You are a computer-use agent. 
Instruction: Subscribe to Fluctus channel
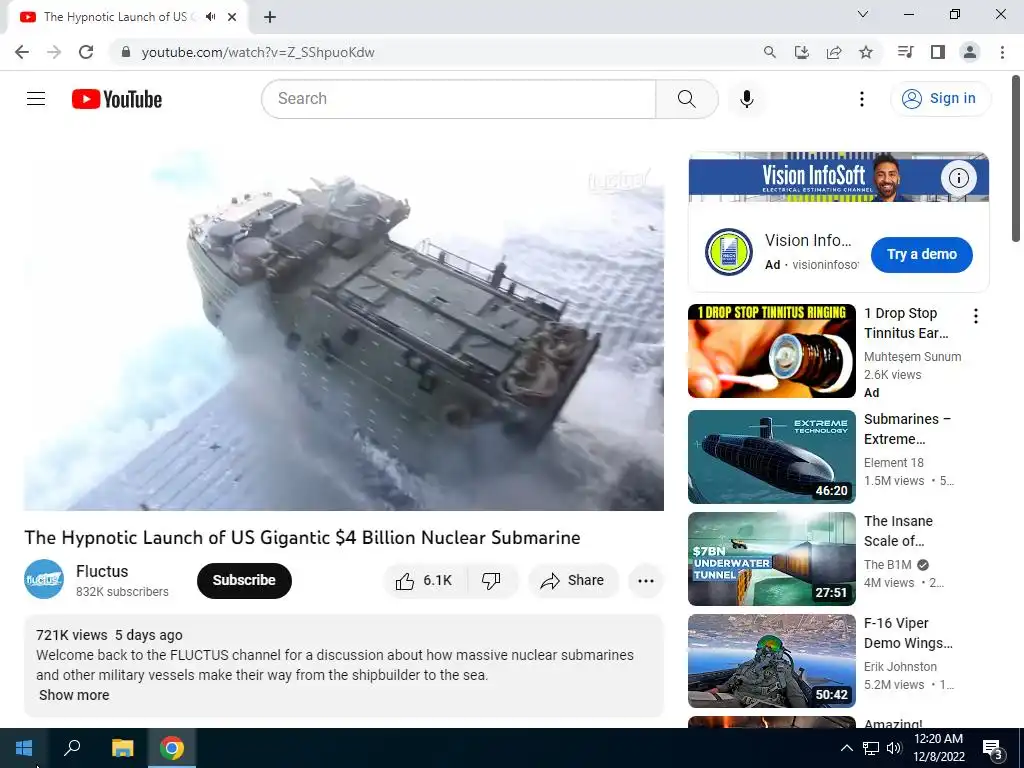244,581
